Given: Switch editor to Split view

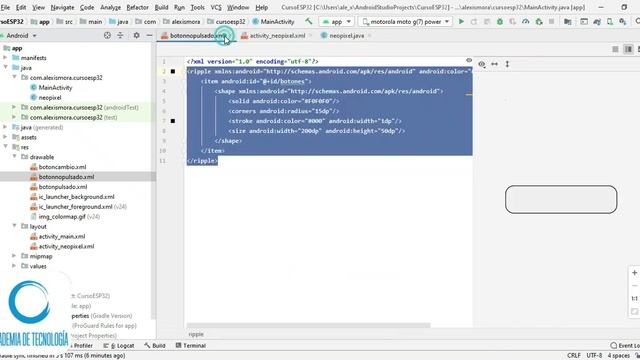Looking at the screenshot, I should point(628,49).
